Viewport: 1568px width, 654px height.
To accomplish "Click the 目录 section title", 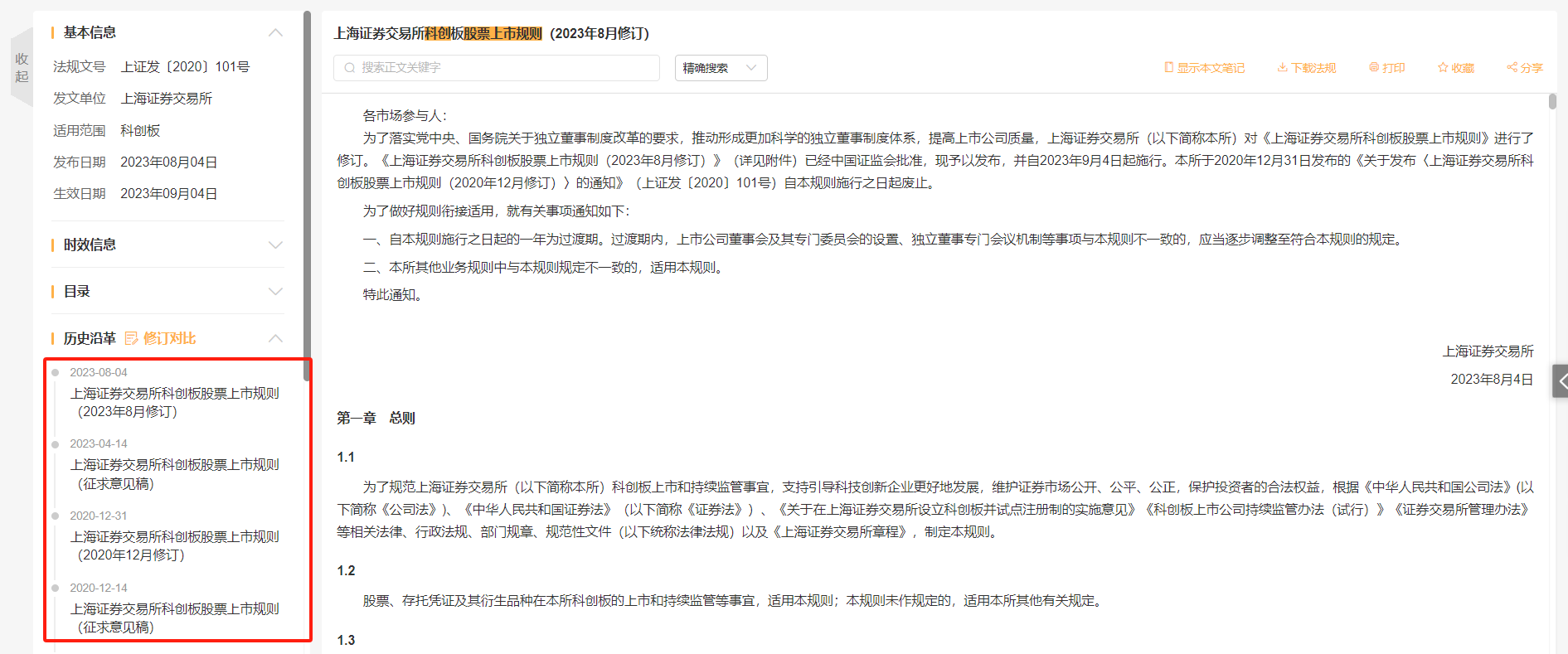I will 77,292.
